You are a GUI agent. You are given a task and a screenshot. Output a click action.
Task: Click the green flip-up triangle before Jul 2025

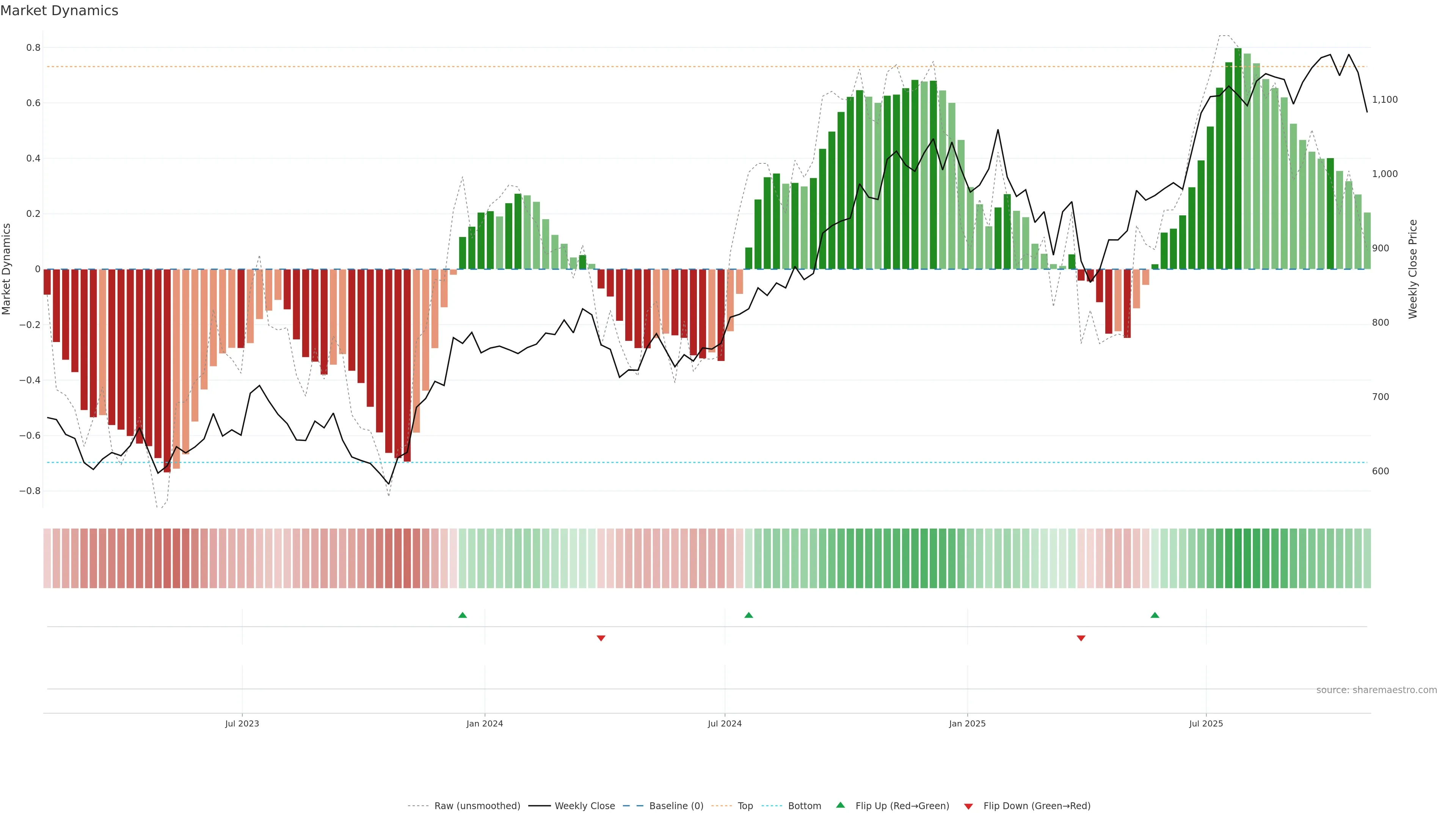pos(1155,615)
